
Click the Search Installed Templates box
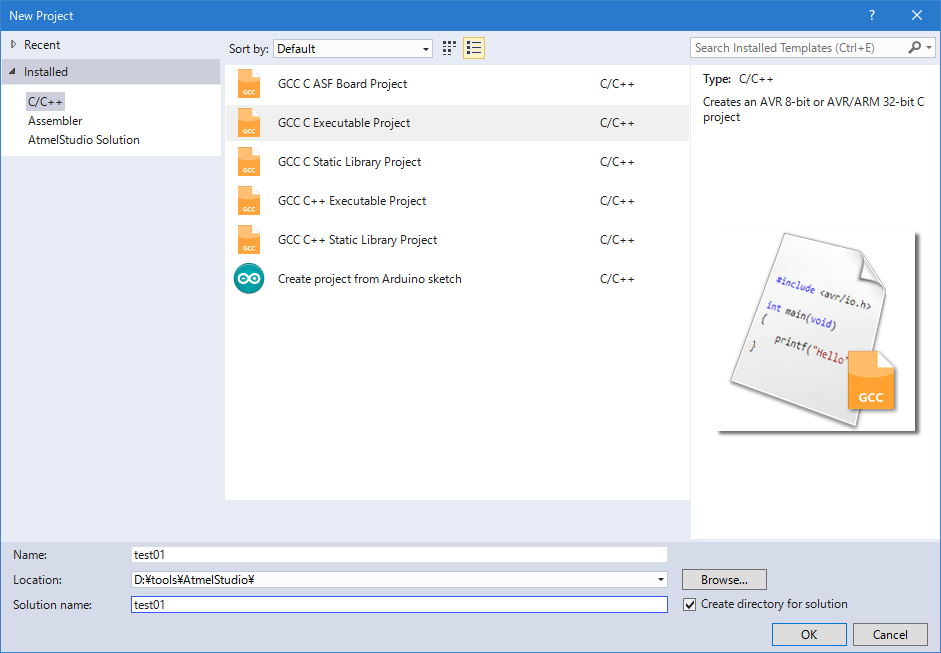coord(798,47)
